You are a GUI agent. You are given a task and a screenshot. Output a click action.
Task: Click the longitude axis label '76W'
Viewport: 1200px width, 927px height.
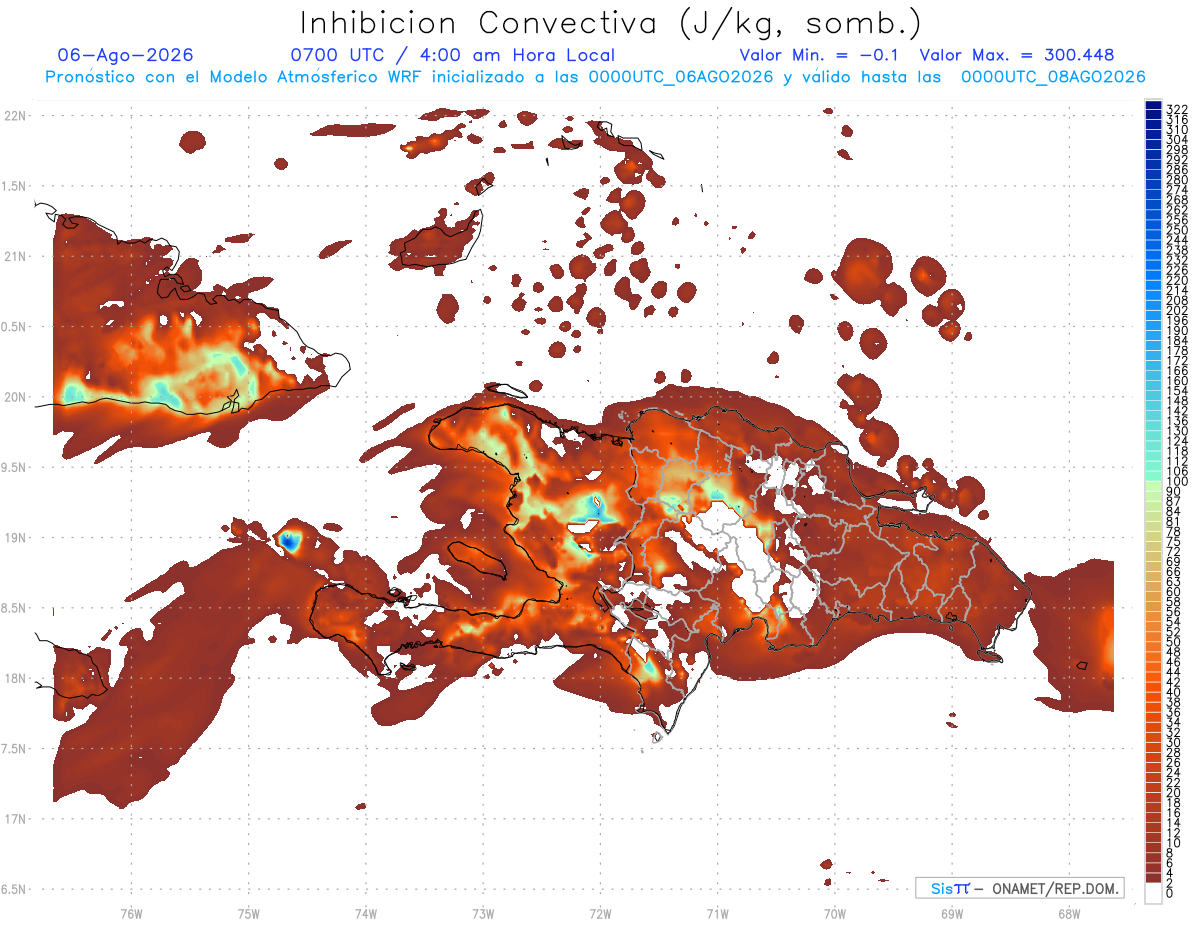pyautogui.click(x=131, y=913)
